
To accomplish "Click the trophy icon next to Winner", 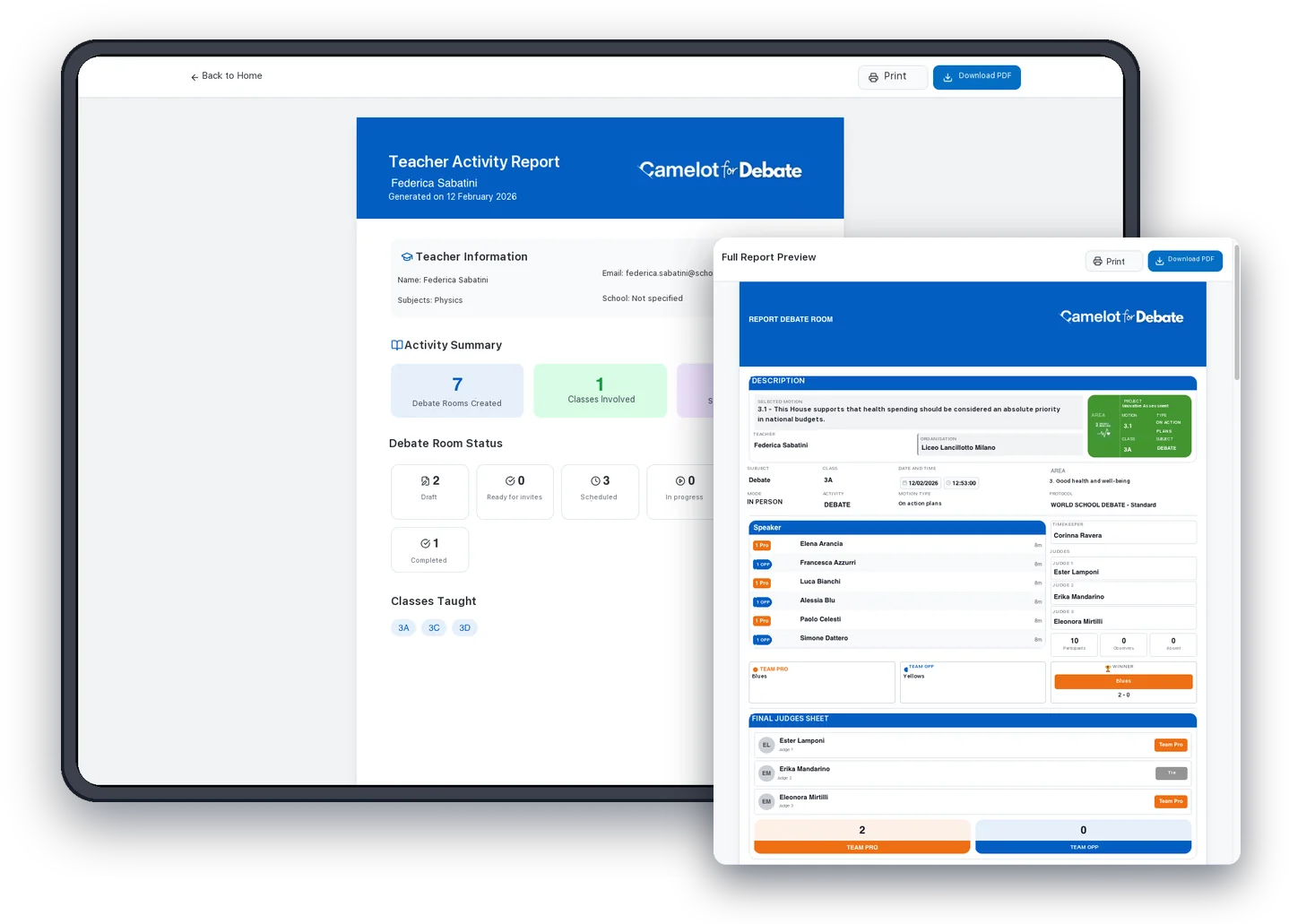I will (x=1108, y=669).
